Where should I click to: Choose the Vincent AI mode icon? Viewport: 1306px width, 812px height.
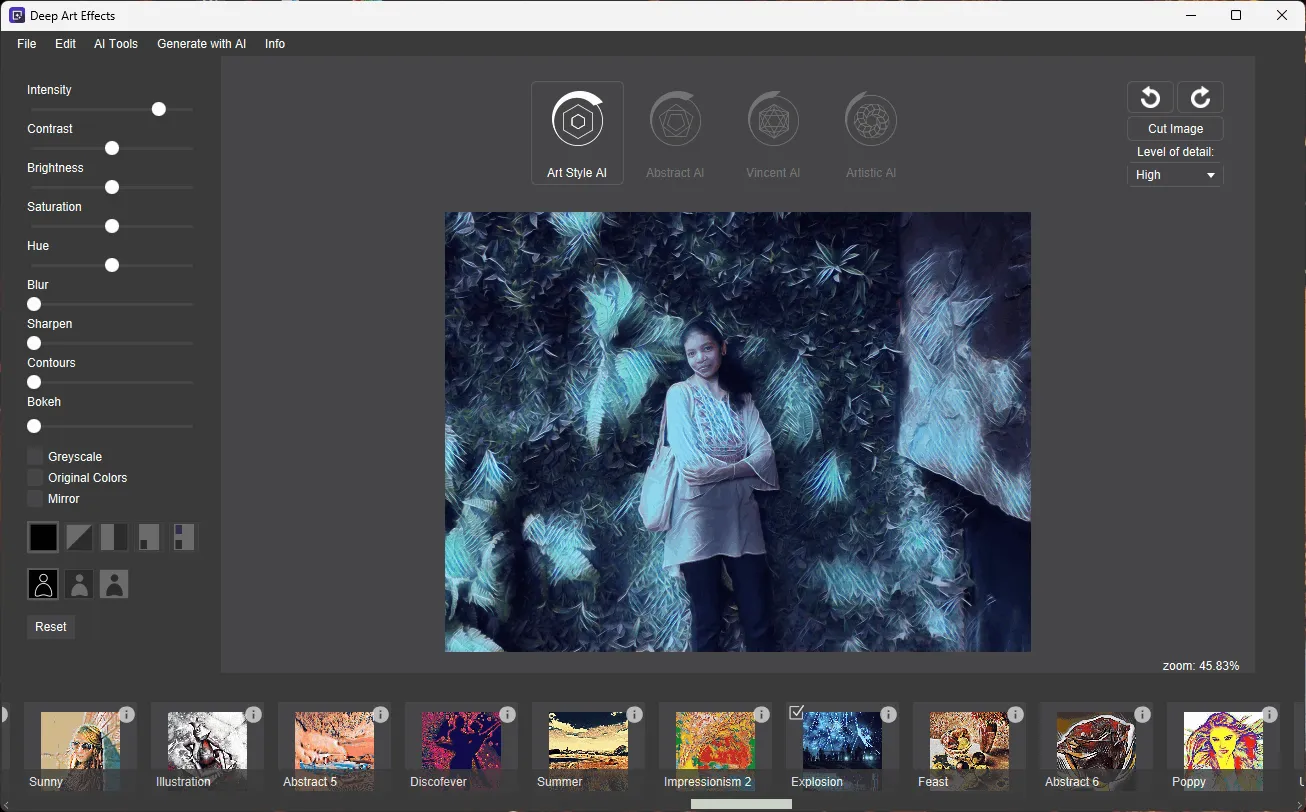point(773,122)
